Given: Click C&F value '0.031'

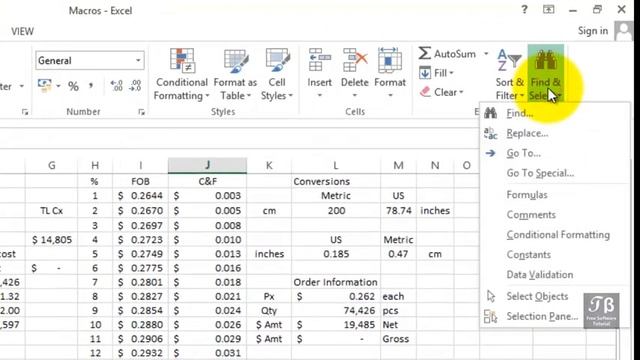Looking at the screenshot, I should click(x=207, y=353).
